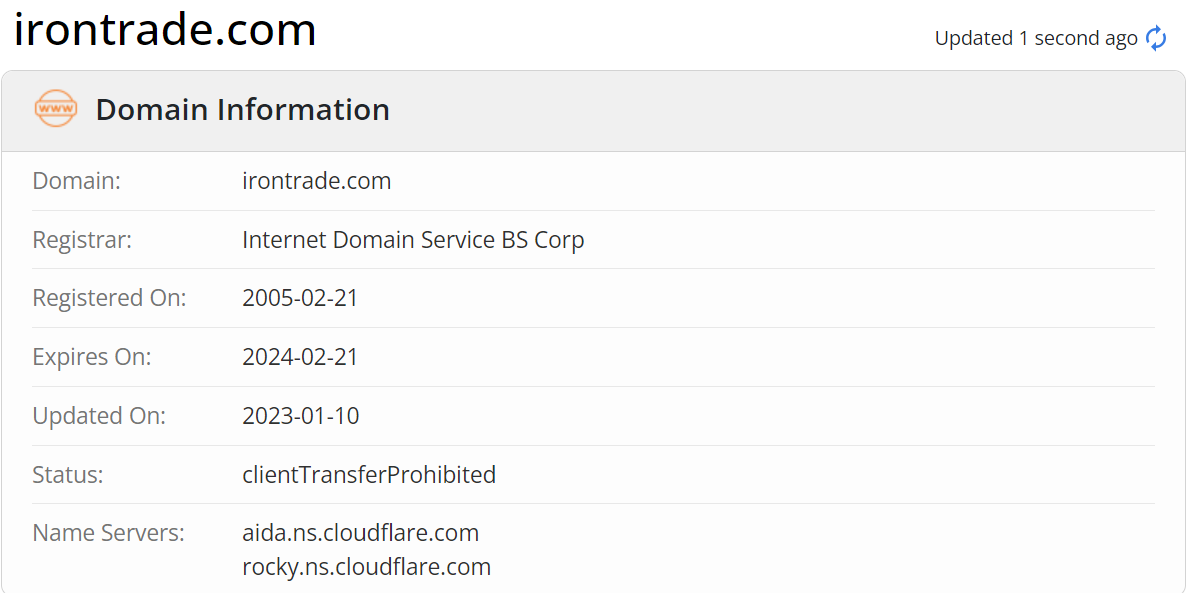1188x593 pixels.
Task: Click the blue refresh icon
Action: tap(1156, 38)
